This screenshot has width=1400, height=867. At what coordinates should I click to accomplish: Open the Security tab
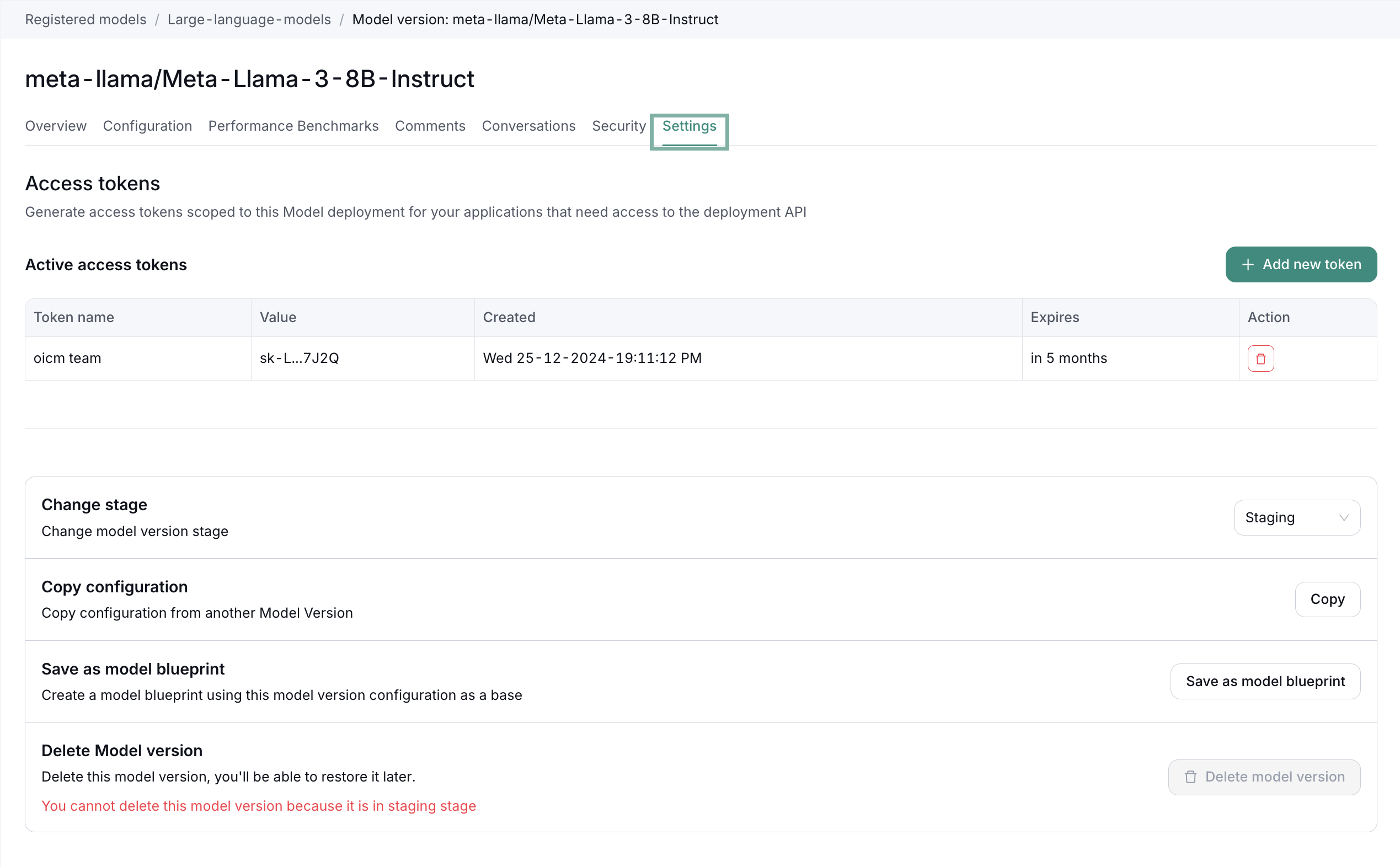619,126
